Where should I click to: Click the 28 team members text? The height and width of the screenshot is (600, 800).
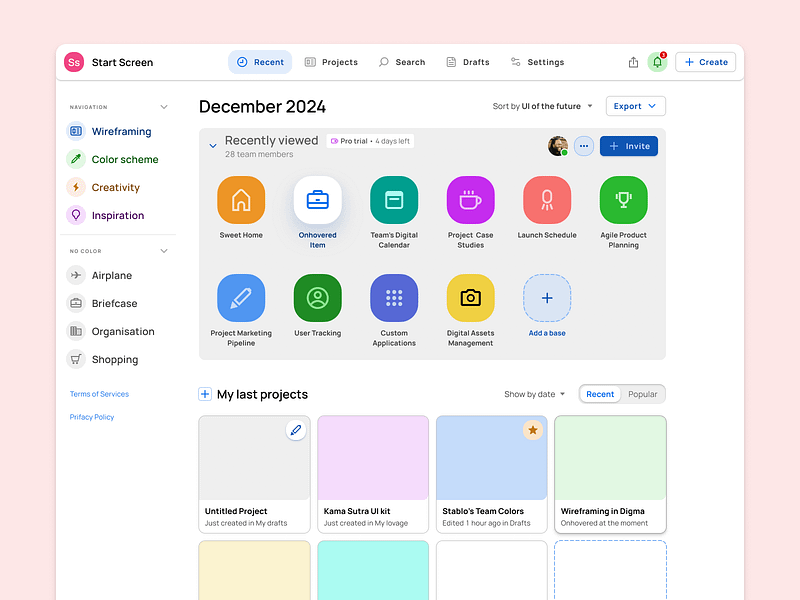pyautogui.click(x=259, y=154)
